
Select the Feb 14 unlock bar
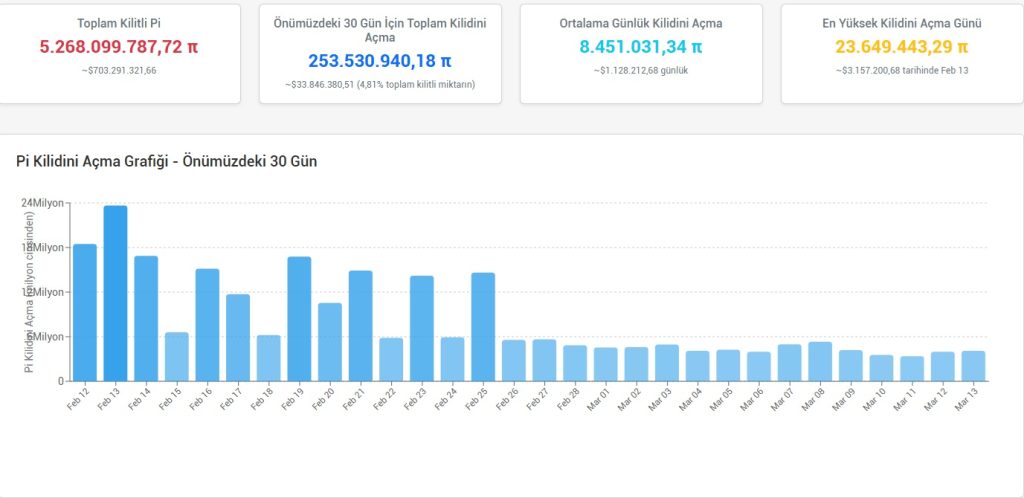coord(146,318)
